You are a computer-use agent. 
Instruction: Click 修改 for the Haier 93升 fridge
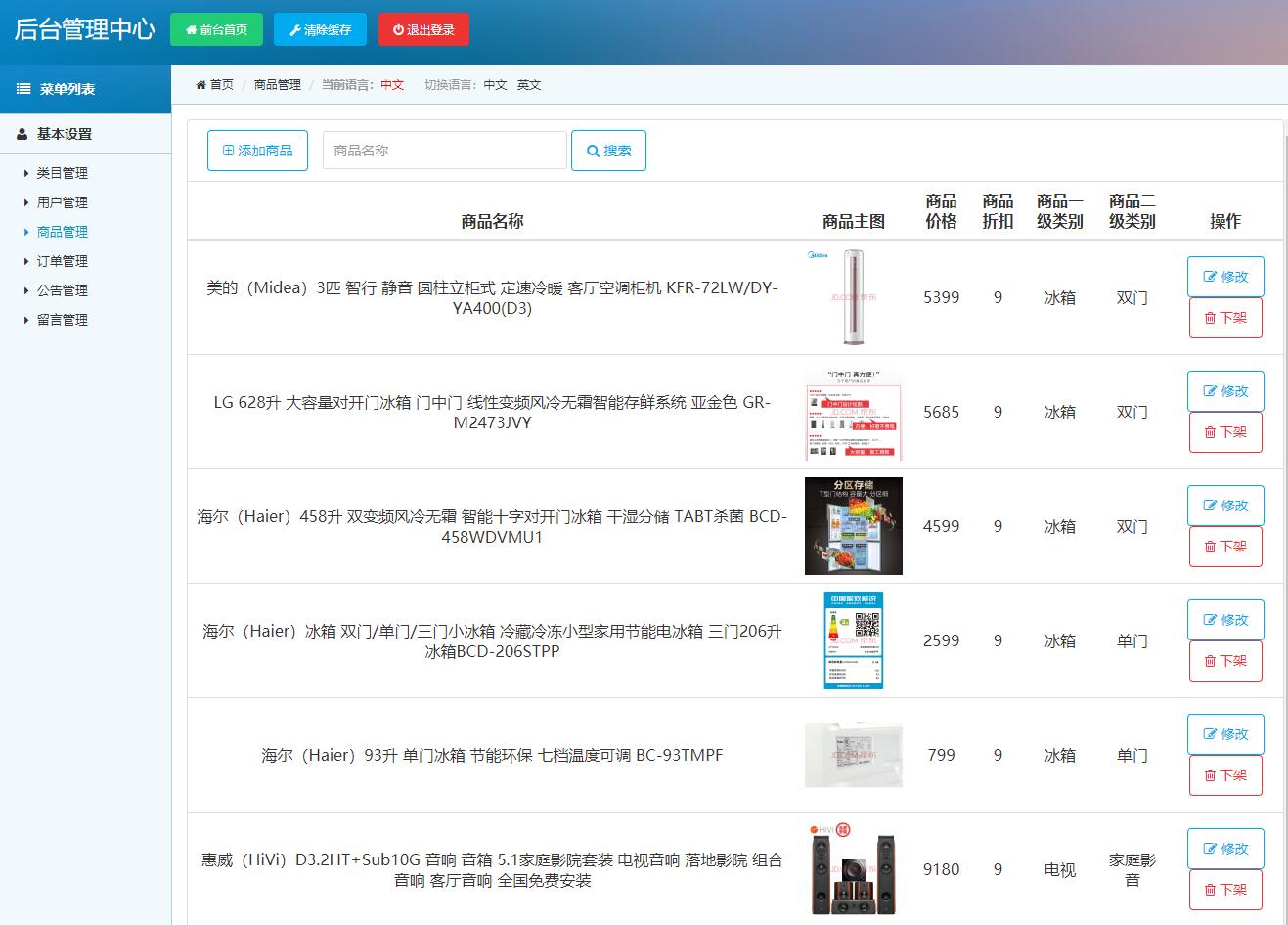[1225, 734]
